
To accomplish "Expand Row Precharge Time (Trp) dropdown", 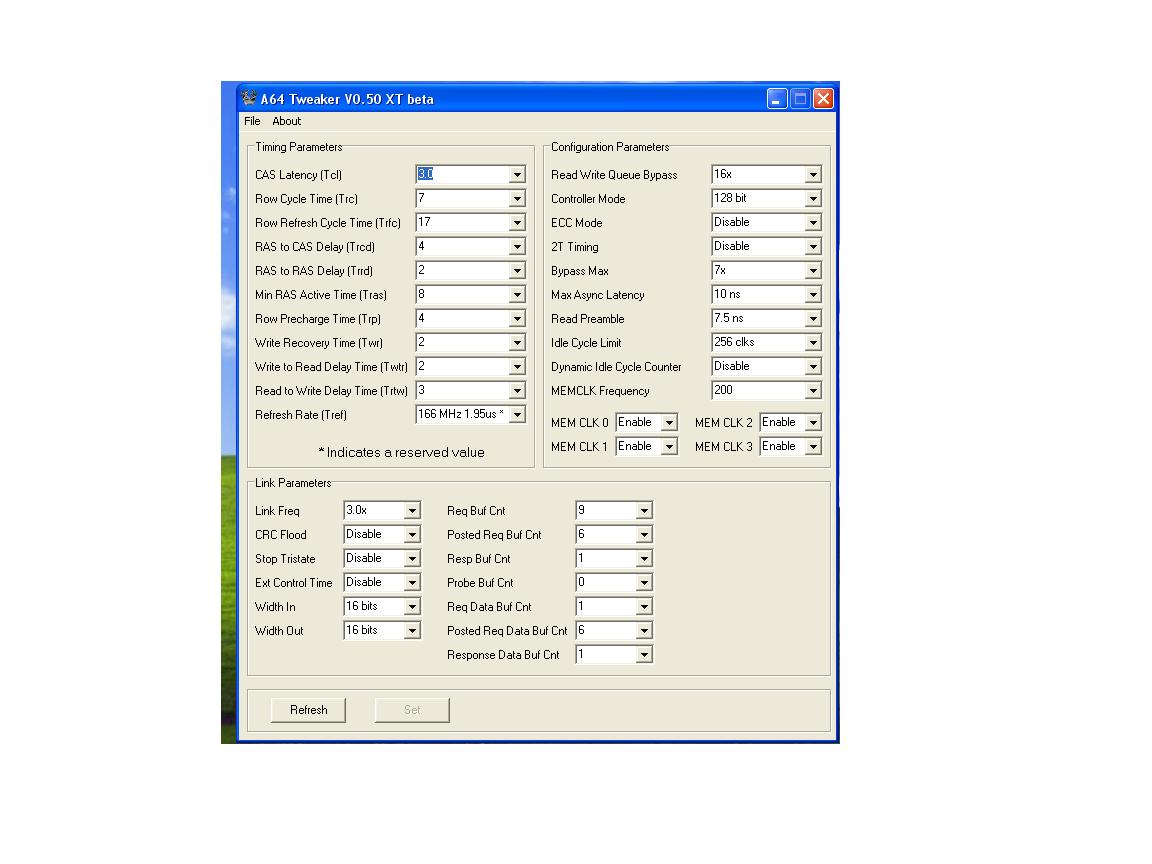I will 517,319.
